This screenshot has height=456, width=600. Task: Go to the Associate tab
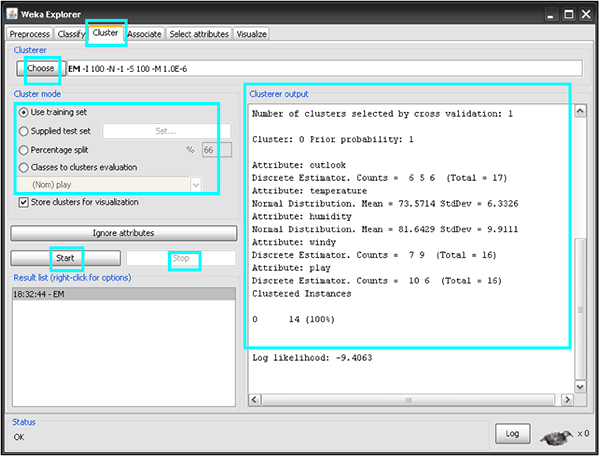pyautogui.click(x=144, y=34)
